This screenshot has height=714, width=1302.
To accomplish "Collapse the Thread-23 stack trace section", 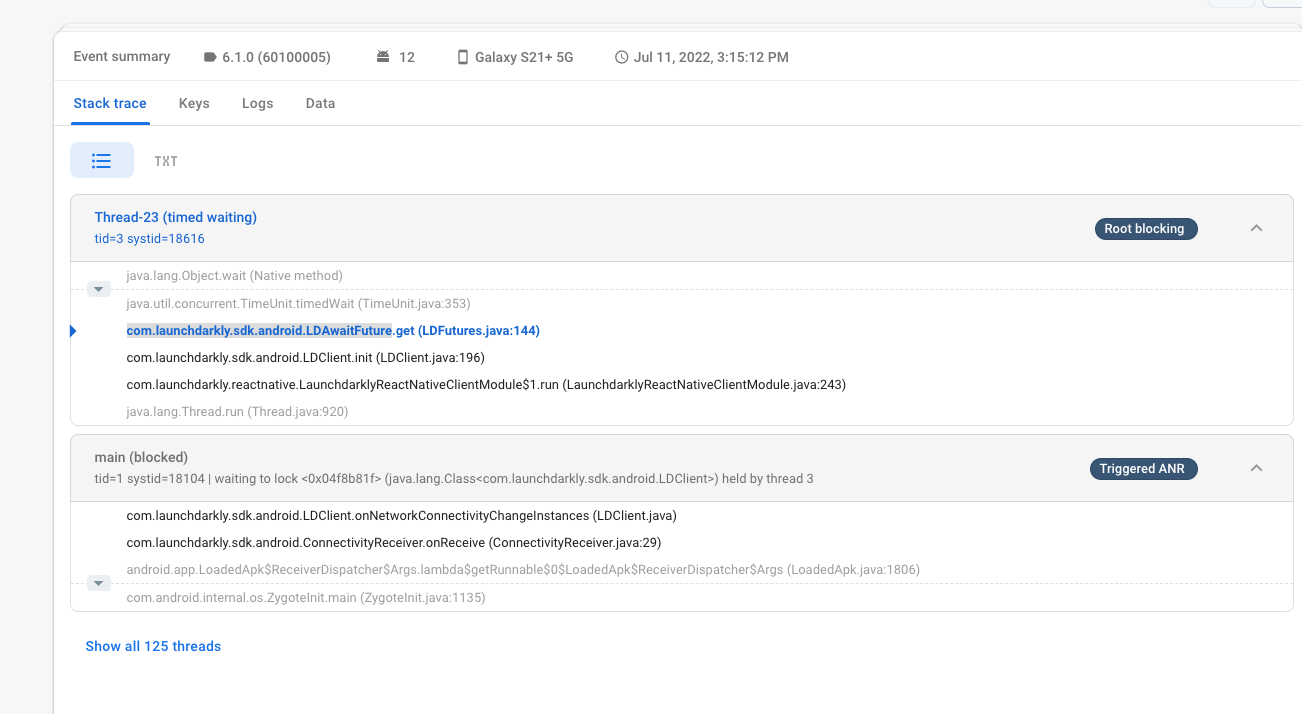I will (x=1256, y=227).
